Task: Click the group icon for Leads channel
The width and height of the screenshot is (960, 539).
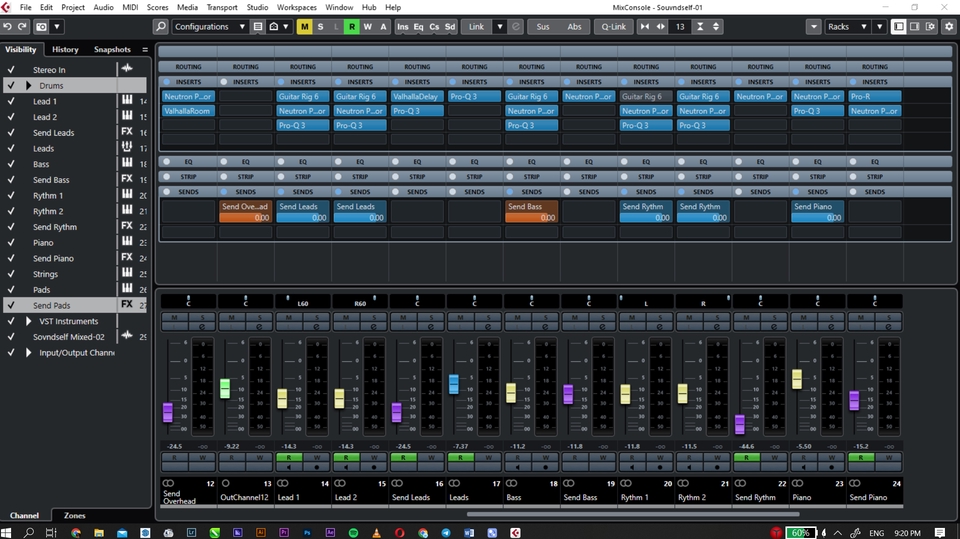Action: [x=127, y=147]
